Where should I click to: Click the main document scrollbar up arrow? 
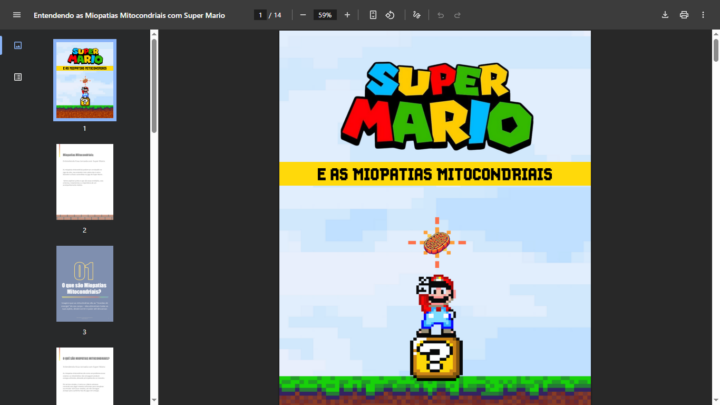(x=715, y=35)
